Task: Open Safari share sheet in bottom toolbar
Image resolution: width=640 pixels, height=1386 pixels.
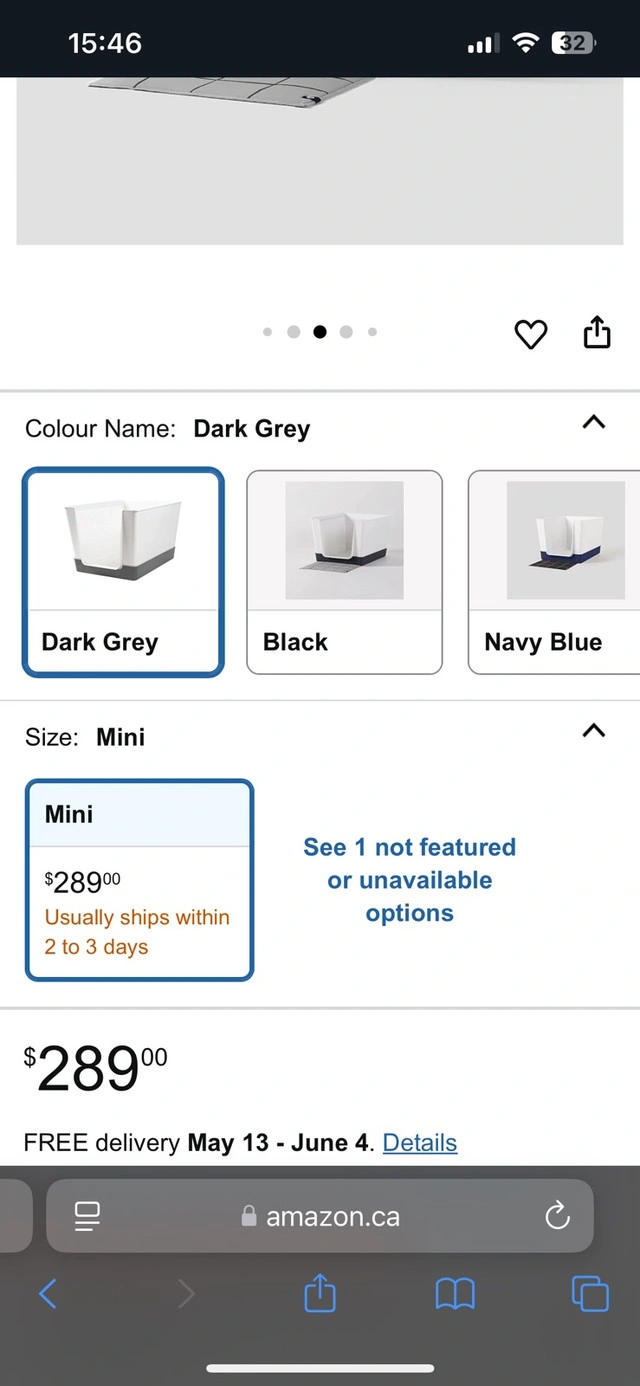Action: click(x=320, y=1293)
